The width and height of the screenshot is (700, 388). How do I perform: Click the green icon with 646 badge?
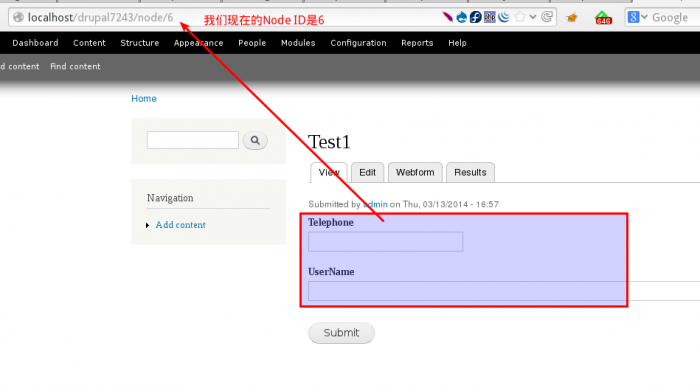603,18
